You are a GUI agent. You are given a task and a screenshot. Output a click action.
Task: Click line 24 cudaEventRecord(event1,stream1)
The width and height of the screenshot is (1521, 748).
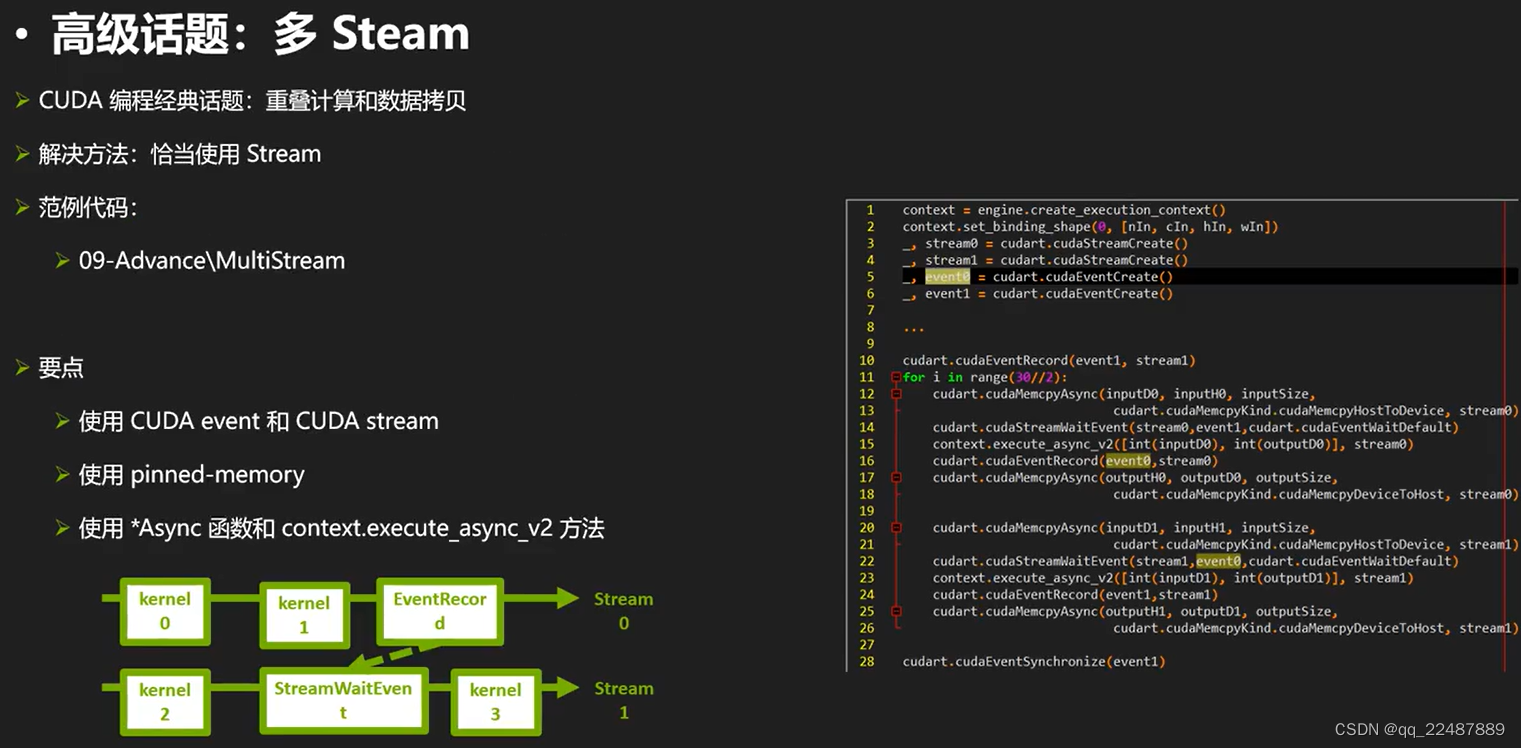click(x=1075, y=595)
